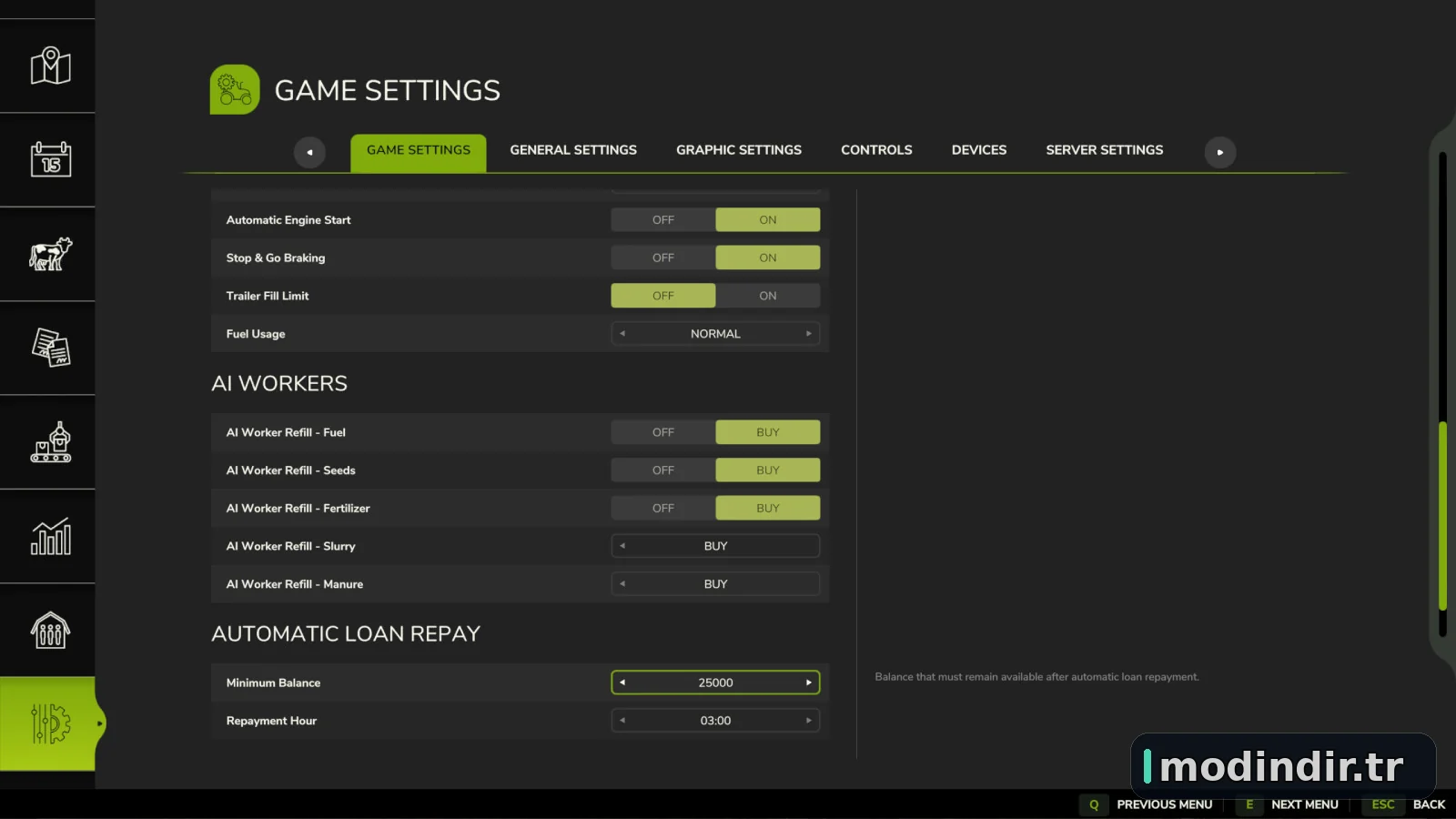This screenshot has width=1456, height=819.
Task: Set AI Worker Refill Fuel to Buy
Action: coord(768,432)
